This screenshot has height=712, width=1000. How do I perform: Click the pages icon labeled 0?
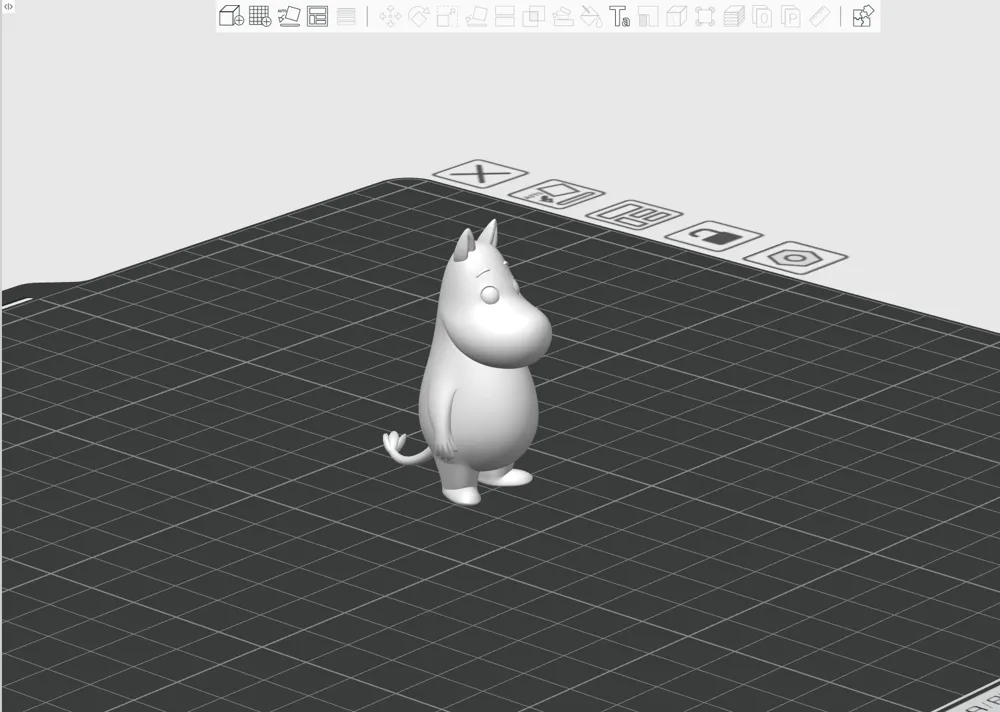[x=762, y=16]
